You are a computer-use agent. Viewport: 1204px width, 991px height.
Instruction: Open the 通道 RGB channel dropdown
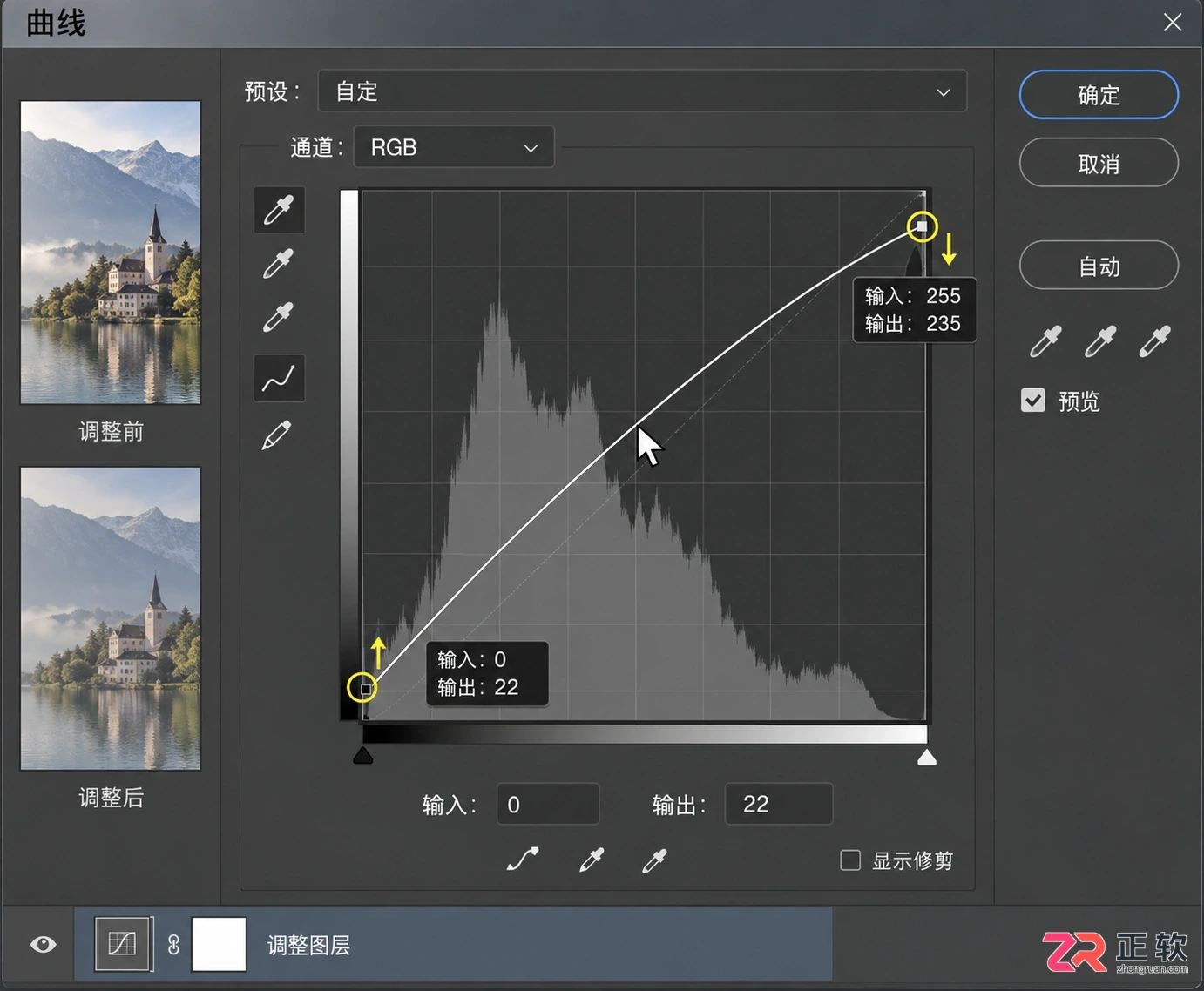tap(454, 147)
